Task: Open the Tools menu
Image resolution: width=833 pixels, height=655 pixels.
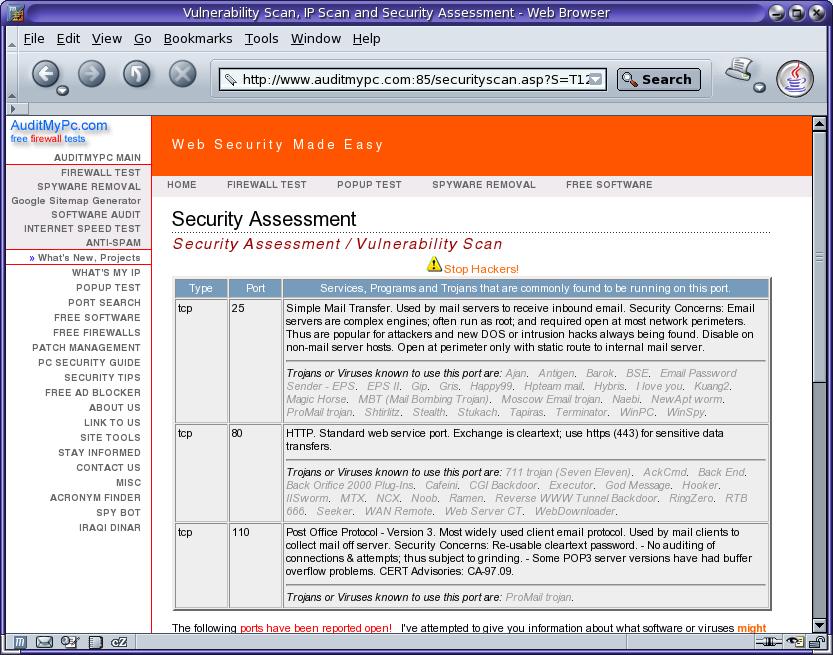Action: (x=261, y=39)
